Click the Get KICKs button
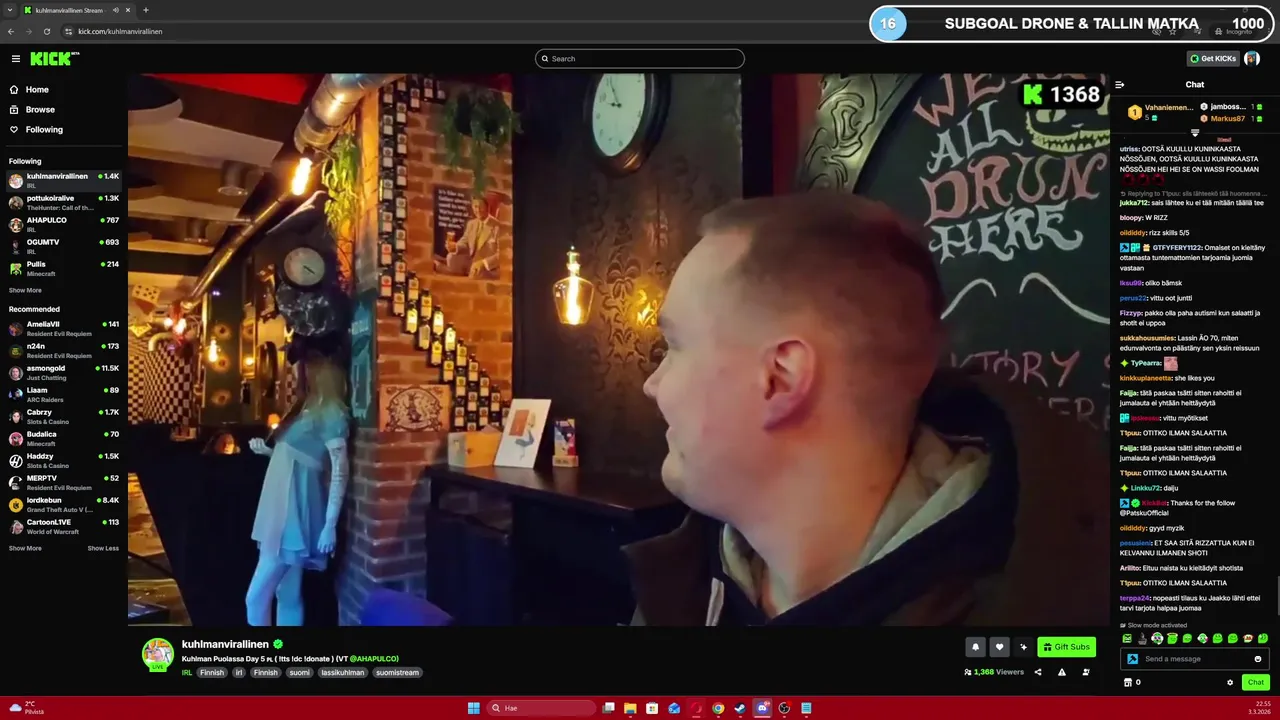Screen dimensions: 1280x720 coord(1213,59)
